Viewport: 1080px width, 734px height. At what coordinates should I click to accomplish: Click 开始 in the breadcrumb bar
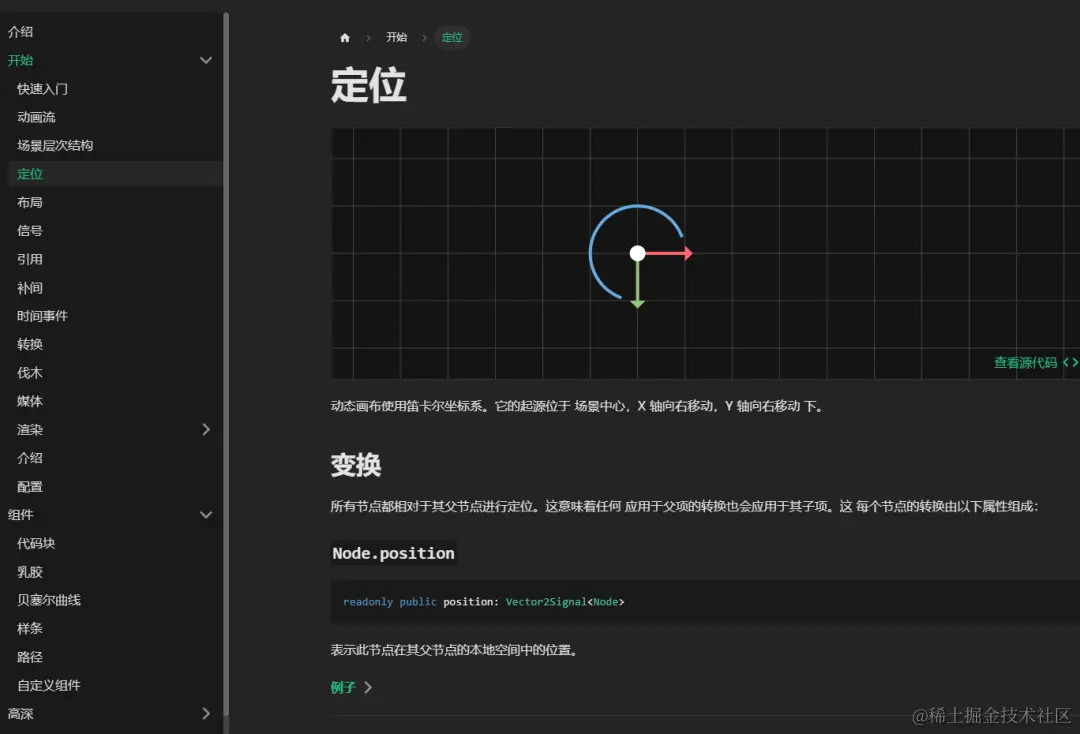[396, 37]
